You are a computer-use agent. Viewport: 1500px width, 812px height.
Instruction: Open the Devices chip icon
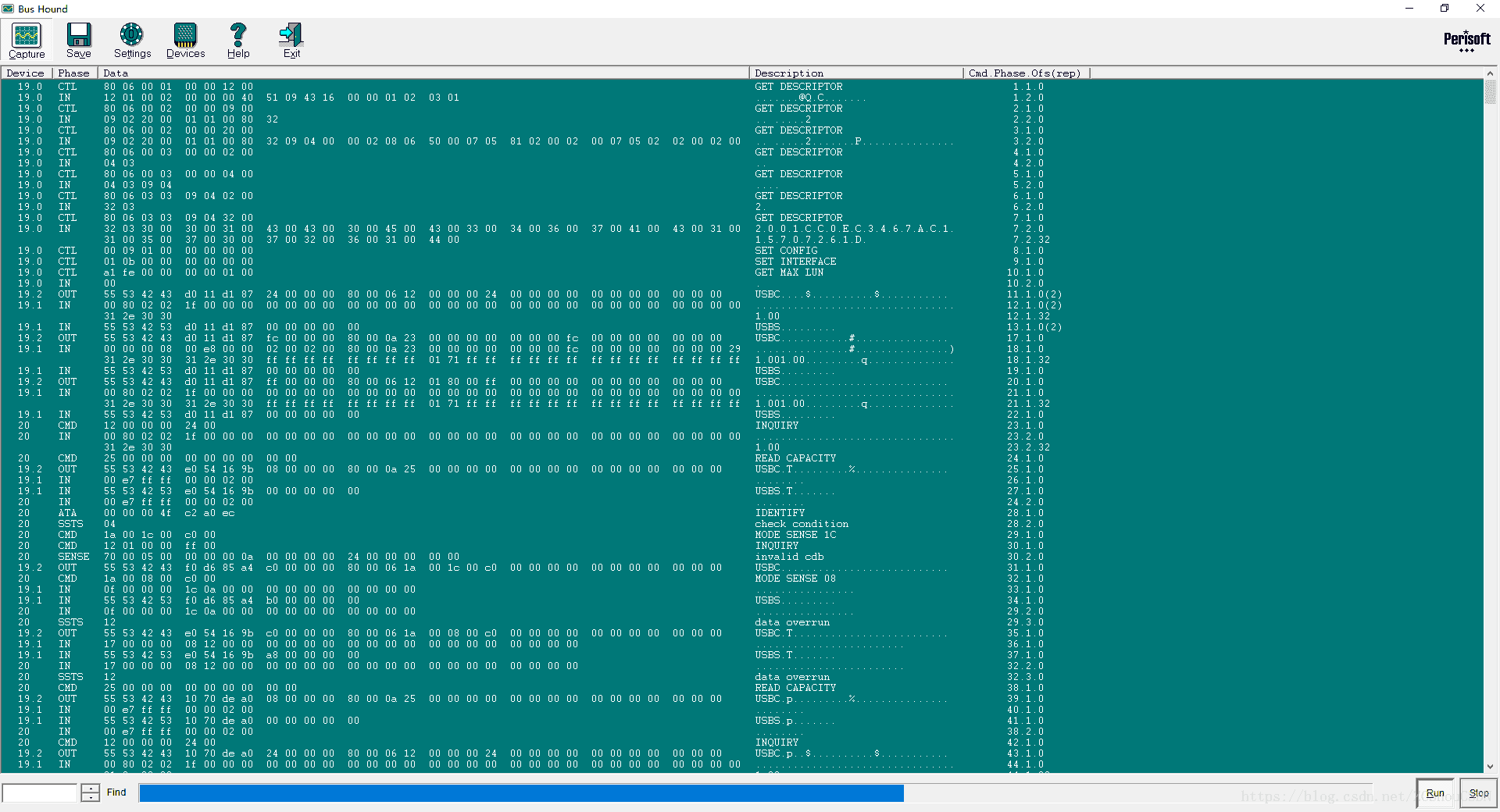coord(185,41)
